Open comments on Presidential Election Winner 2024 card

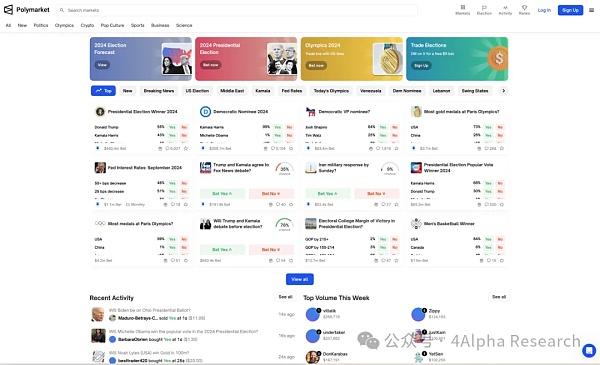tap(173, 148)
